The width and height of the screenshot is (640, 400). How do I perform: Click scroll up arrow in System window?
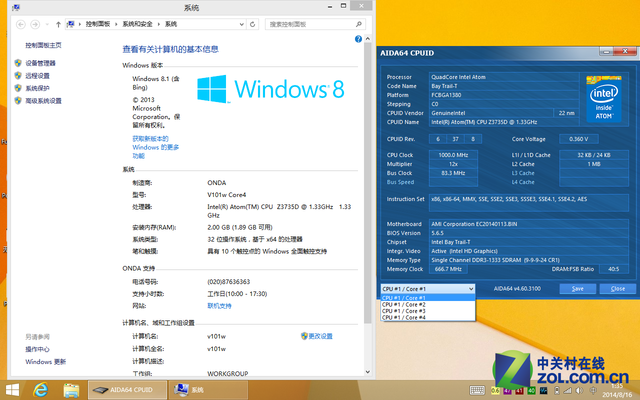click(x=368, y=39)
